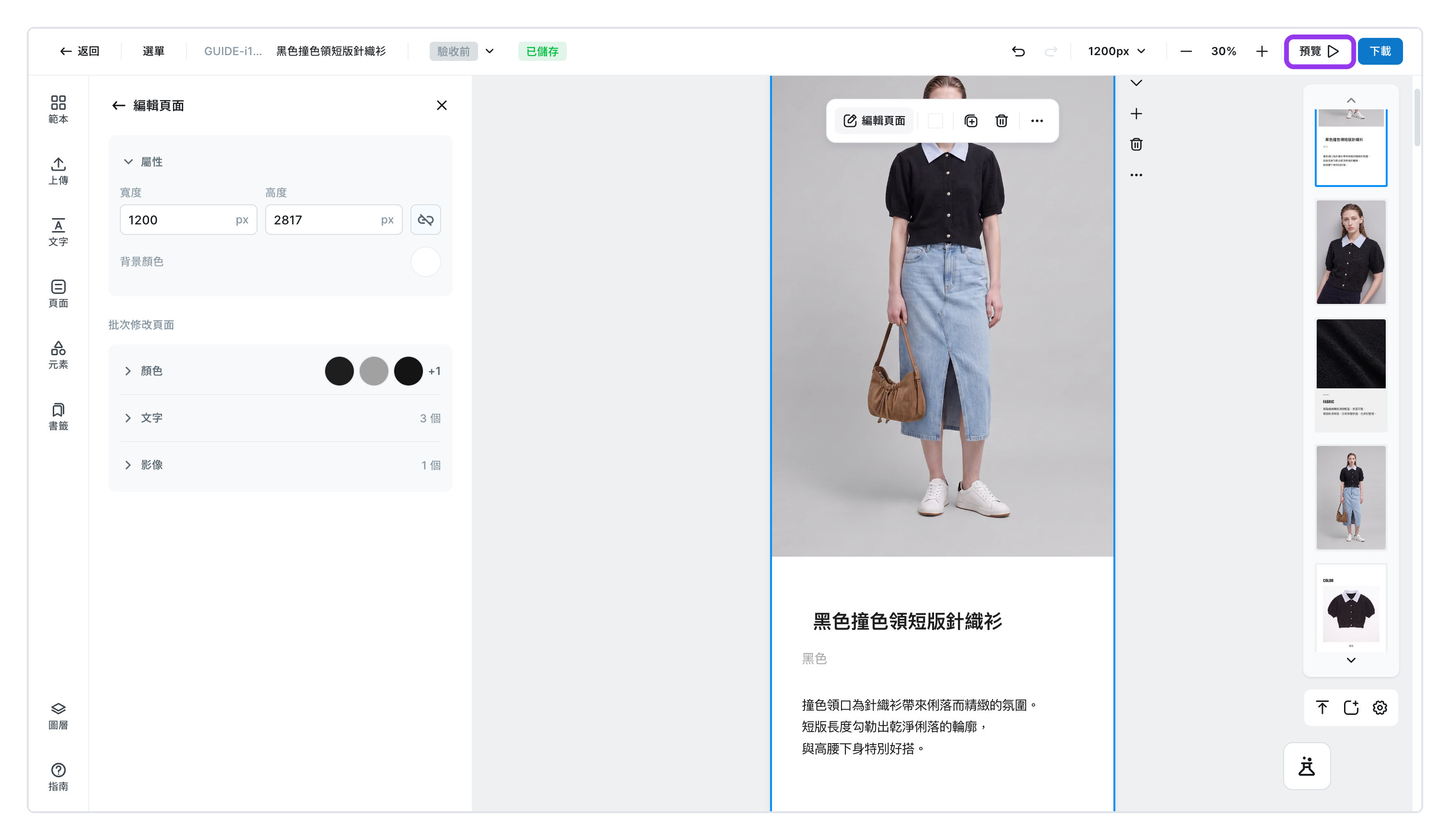
Task: Expand the 顏色 color batch section
Action: click(x=128, y=371)
